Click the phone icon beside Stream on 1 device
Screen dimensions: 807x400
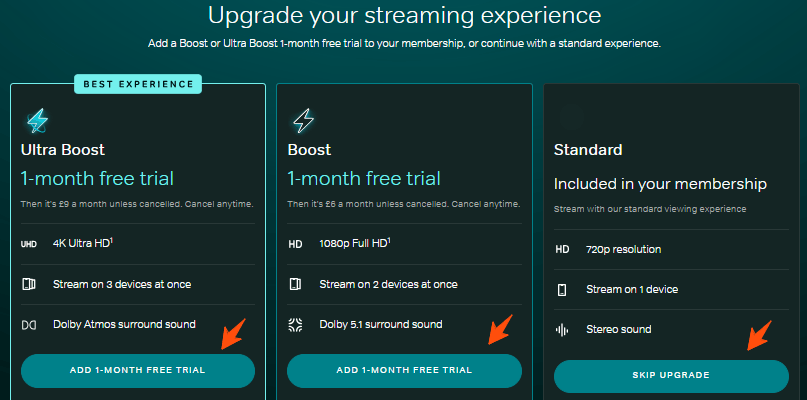coord(562,290)
